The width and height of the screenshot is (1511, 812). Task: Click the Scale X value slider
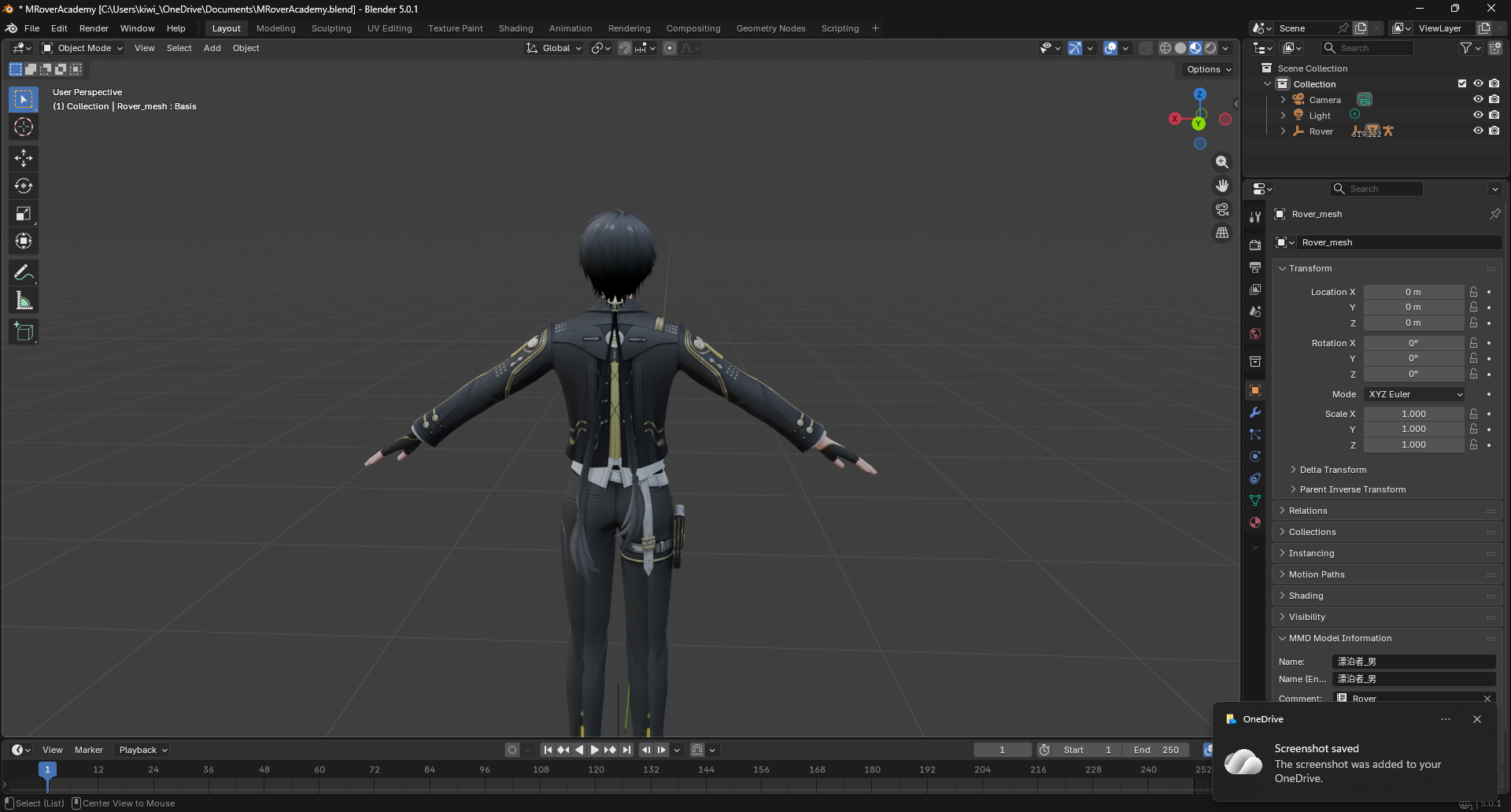coord(1414,414)
